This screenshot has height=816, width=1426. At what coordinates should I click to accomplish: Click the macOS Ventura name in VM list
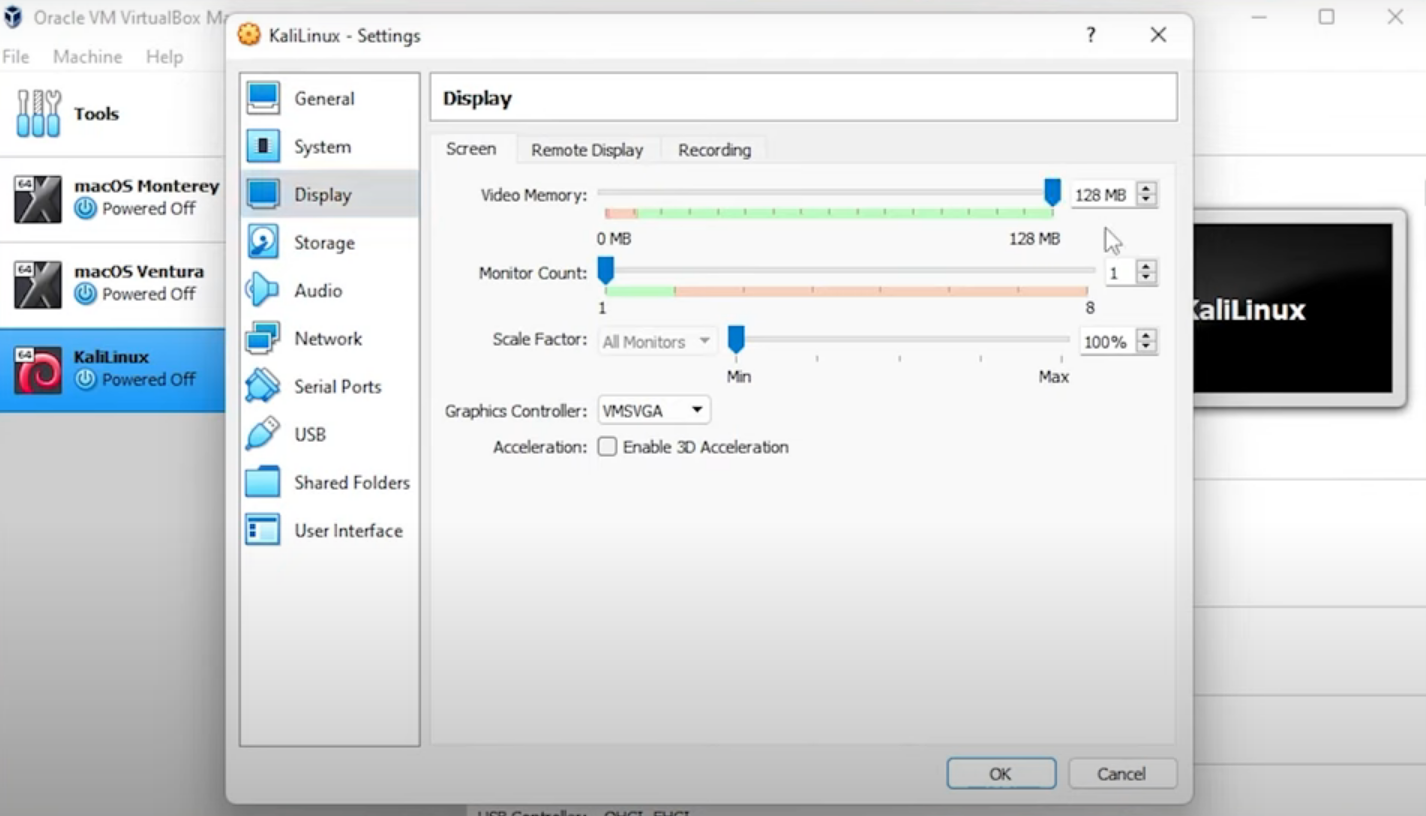point(138,271)
